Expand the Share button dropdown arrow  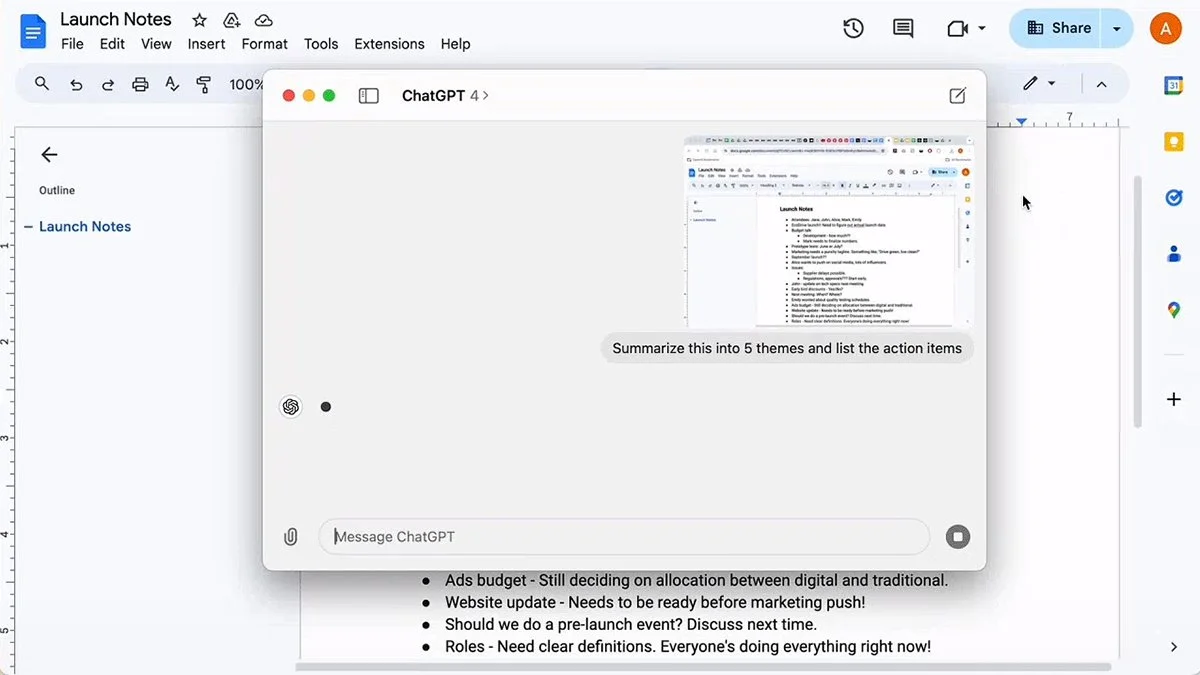pos(1119,28)
